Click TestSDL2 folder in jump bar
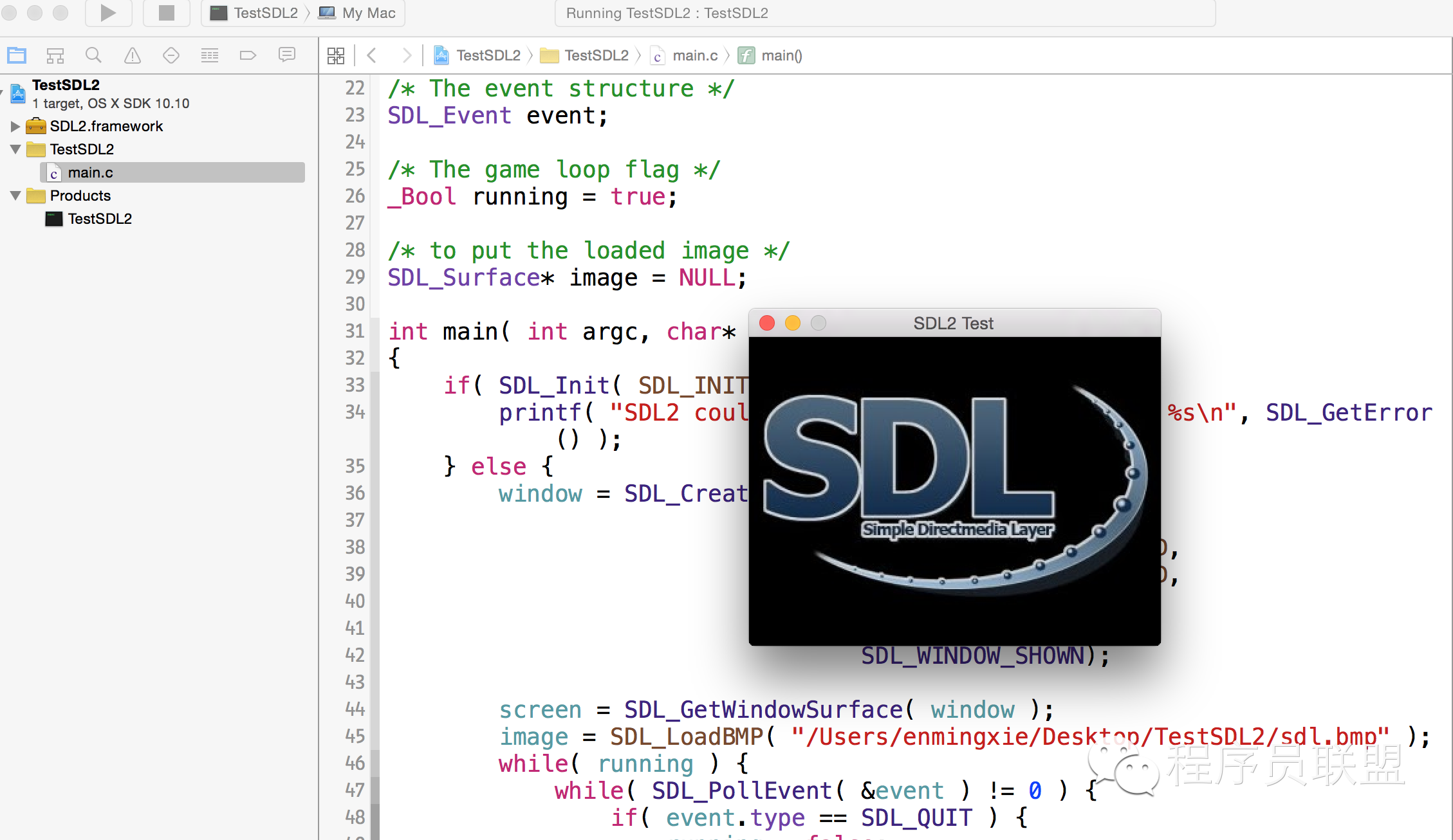This screenshot has width=1453, height=840. coord(584,55)
